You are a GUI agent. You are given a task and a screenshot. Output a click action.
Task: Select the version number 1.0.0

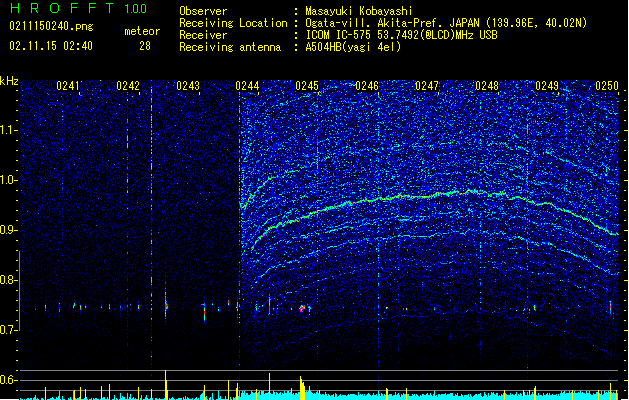click(x=135, y=8)
